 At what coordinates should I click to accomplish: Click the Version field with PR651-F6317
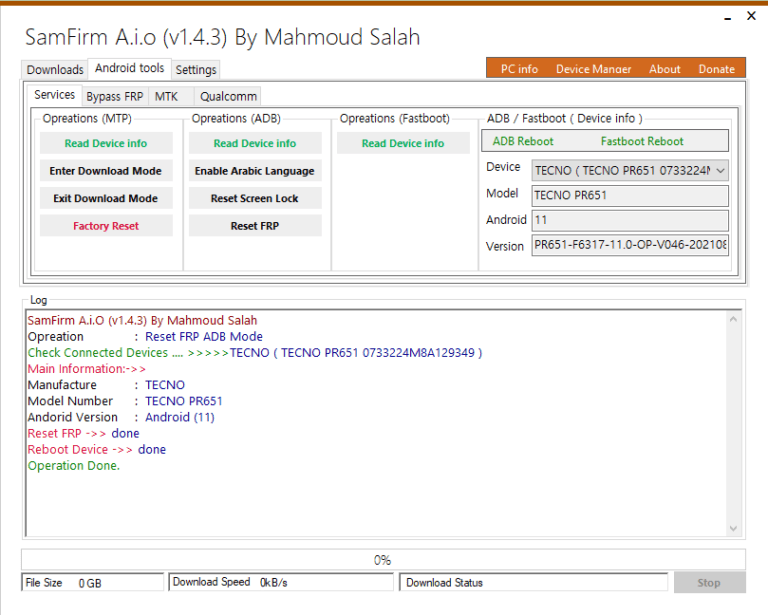630,244
